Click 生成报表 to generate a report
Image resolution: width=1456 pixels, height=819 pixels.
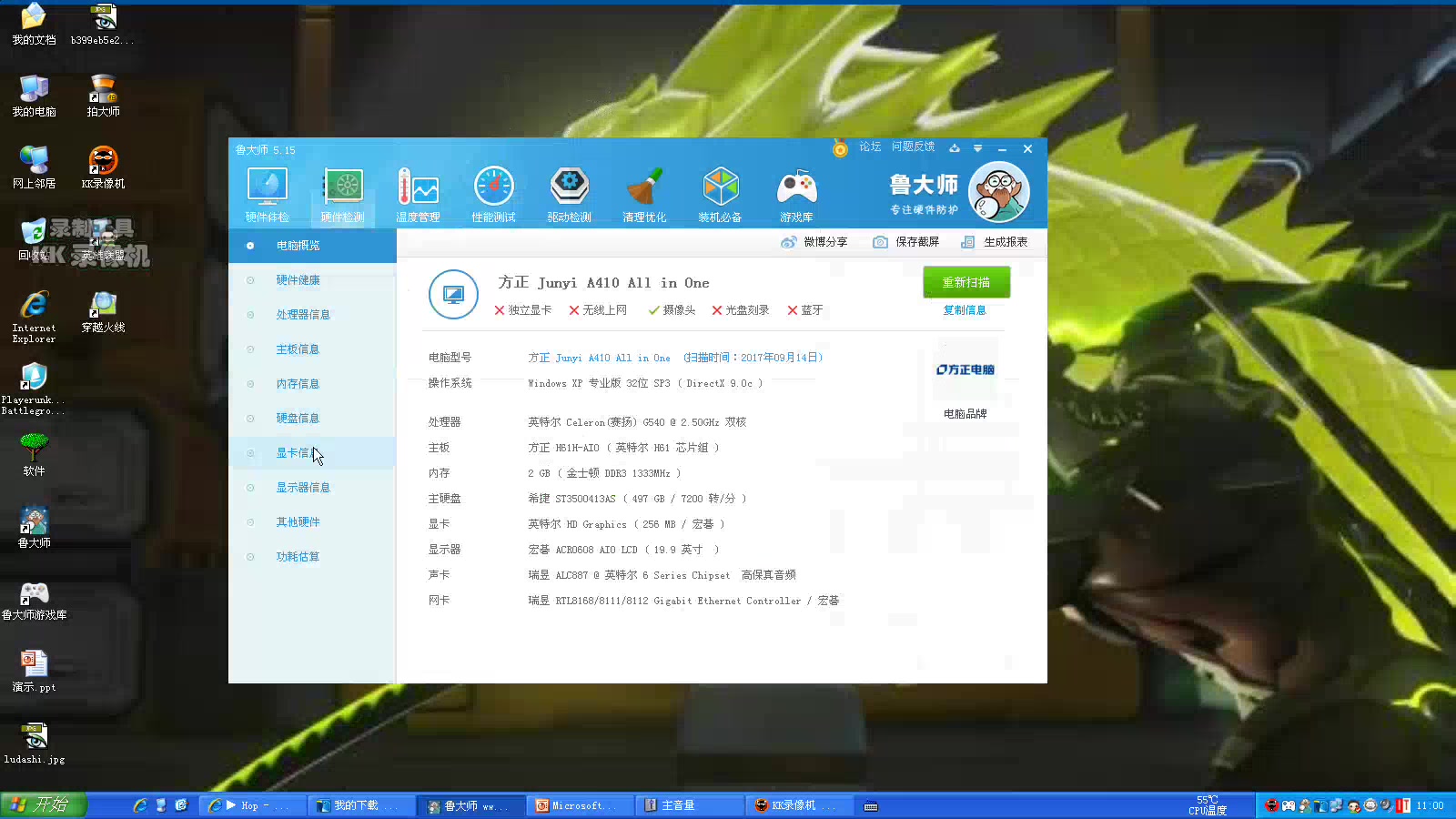tap(995, 242)
